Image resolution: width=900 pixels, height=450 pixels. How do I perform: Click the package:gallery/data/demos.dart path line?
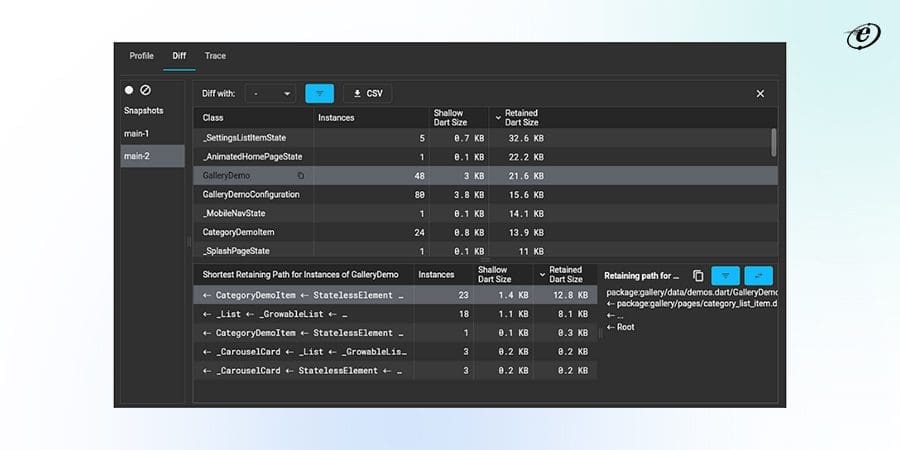click(692, 292)
